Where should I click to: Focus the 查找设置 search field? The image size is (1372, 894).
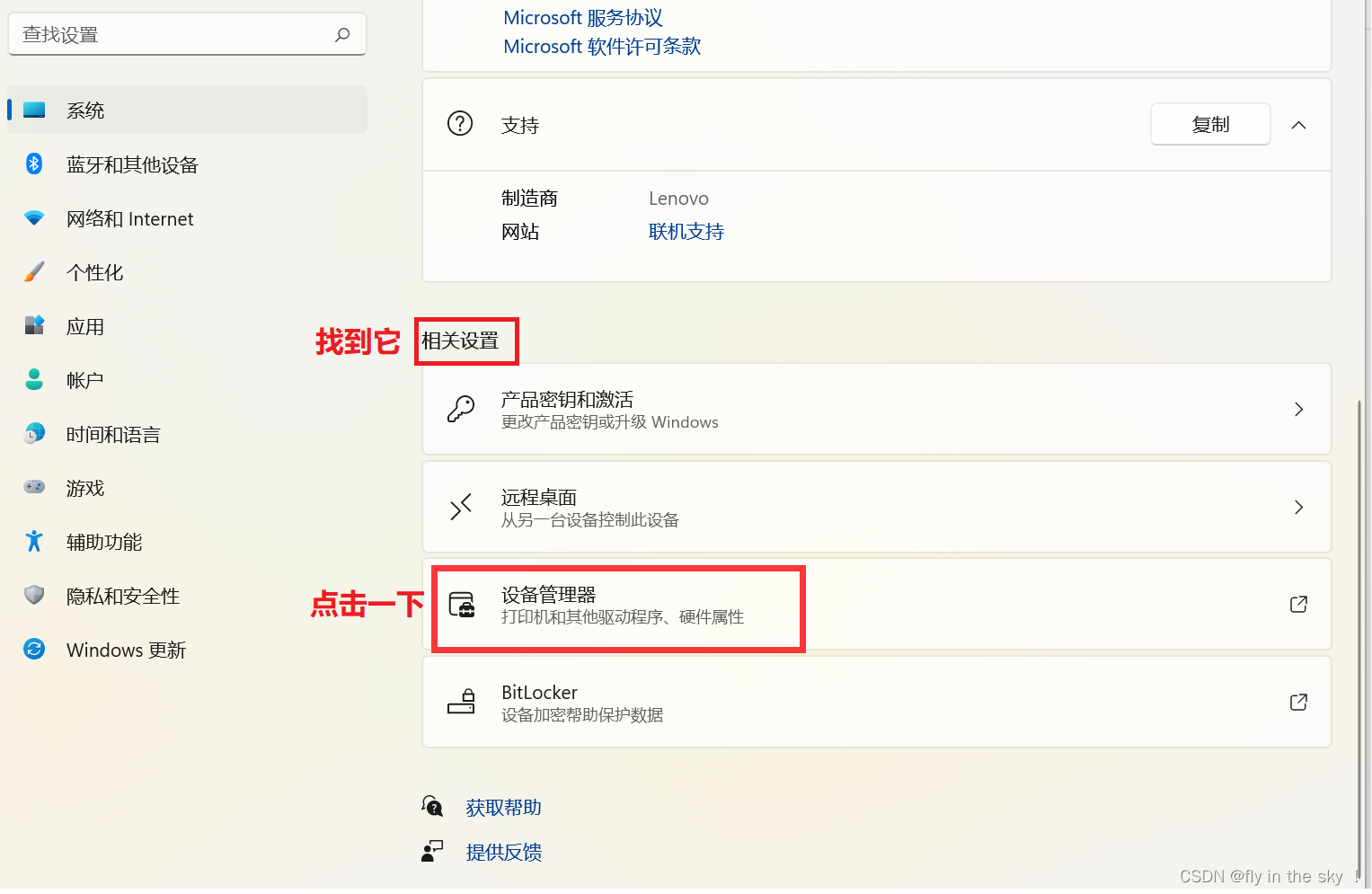click(x=187, y=34)
